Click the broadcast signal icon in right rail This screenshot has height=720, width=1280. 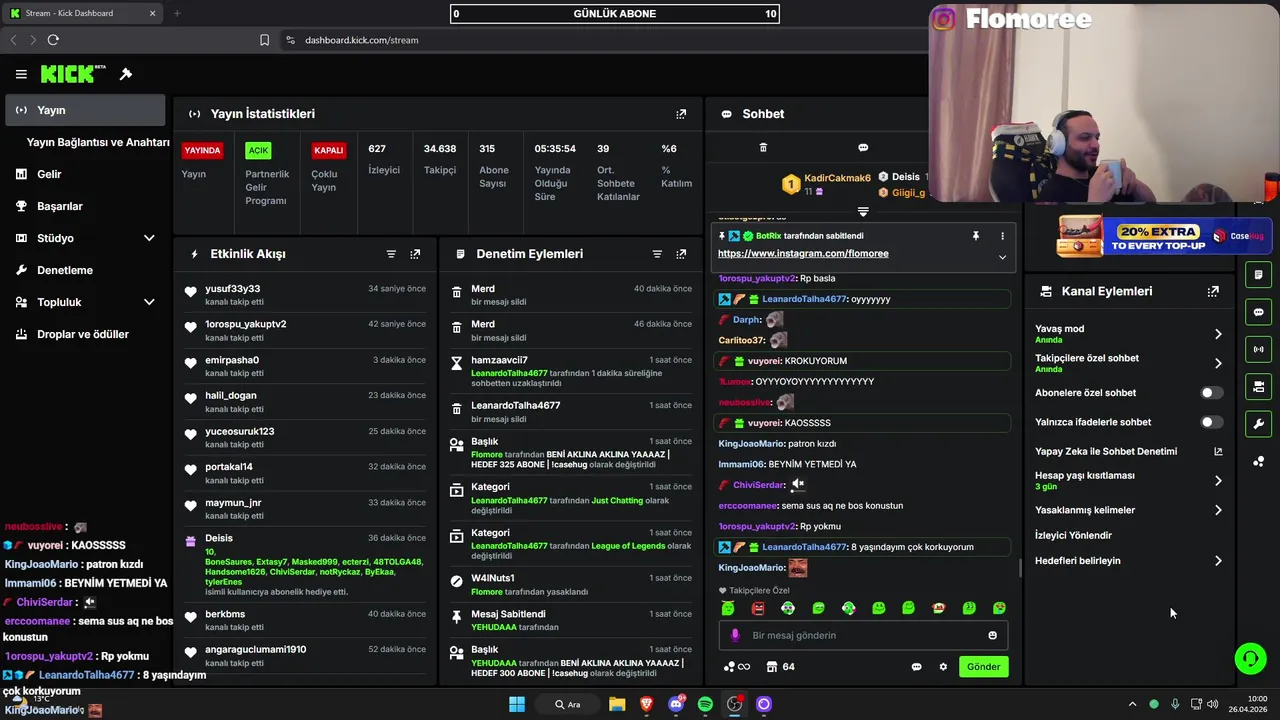pos(1258,349)
